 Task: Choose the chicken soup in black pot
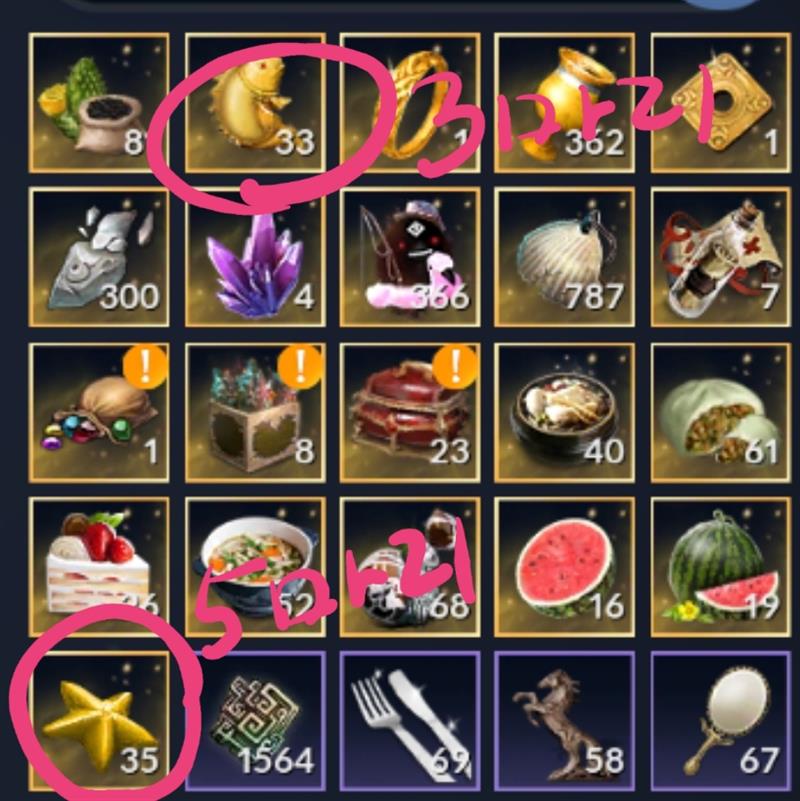point(564,412)
